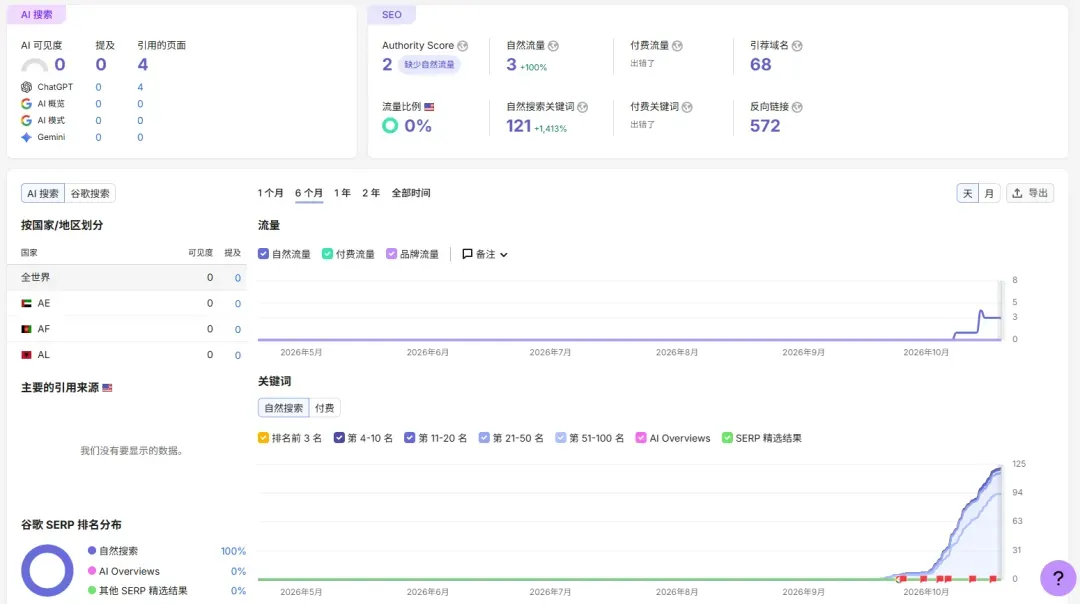Click info icon beside 付费流量 heading
The height and width of the screenshot is (604, 1080).
pos(677,45)
